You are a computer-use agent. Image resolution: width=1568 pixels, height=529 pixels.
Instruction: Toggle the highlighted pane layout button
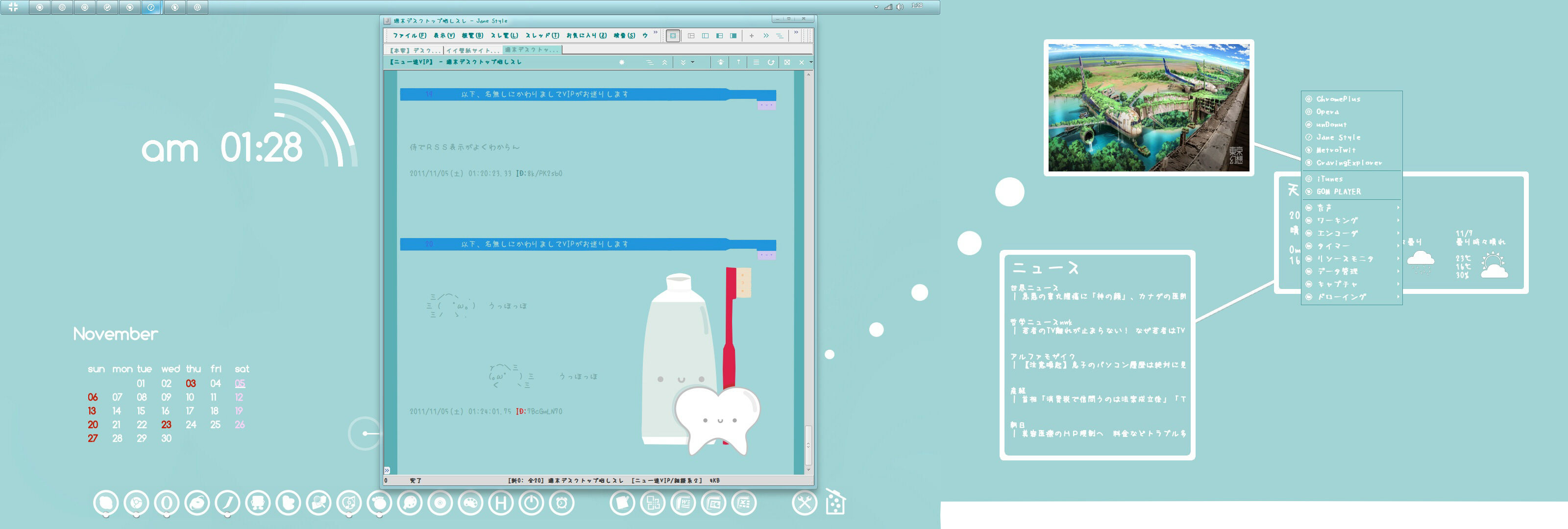(x=673, y=36)
